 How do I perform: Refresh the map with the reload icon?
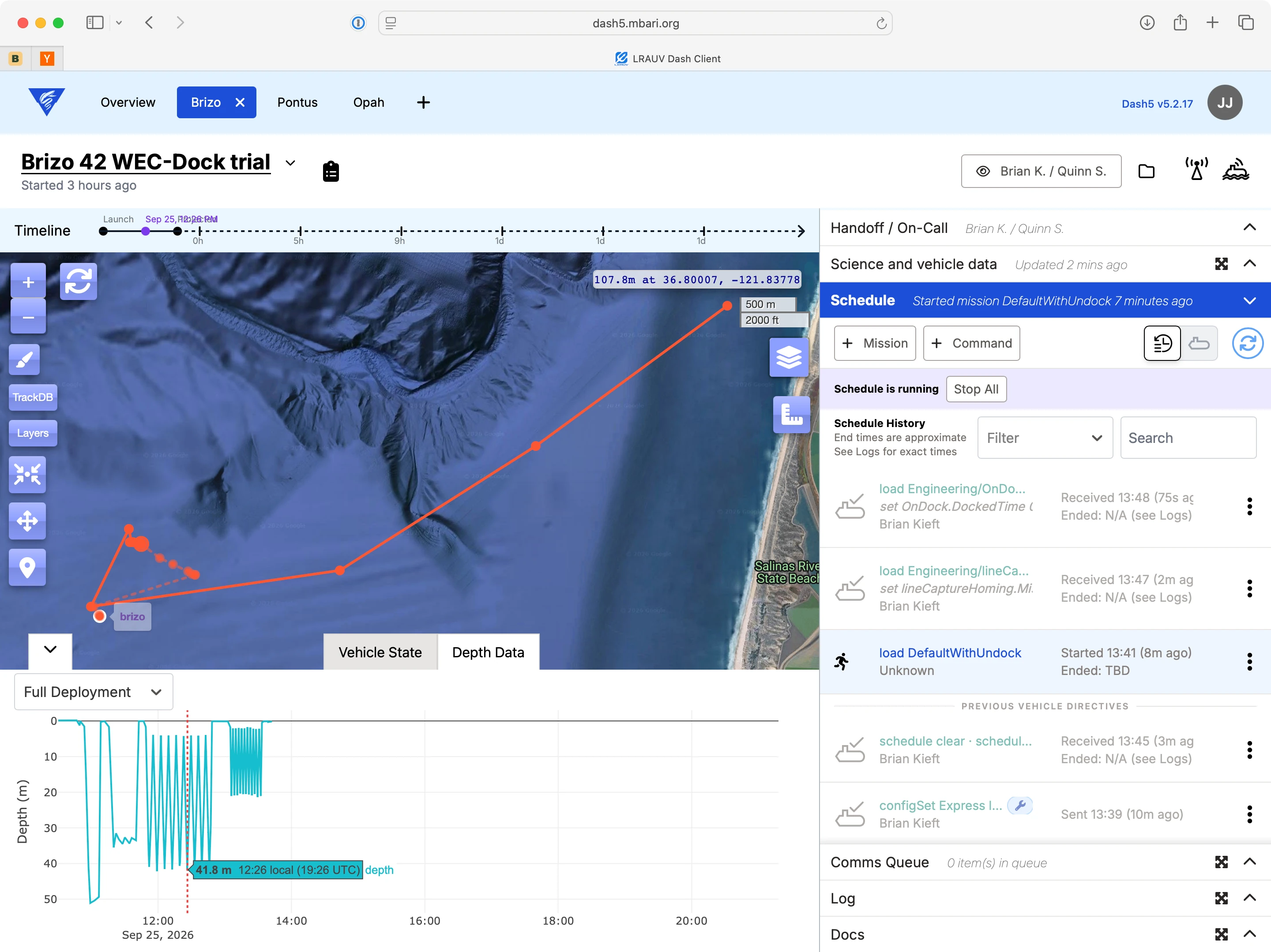pyautogui.click(x=78, y=281)
